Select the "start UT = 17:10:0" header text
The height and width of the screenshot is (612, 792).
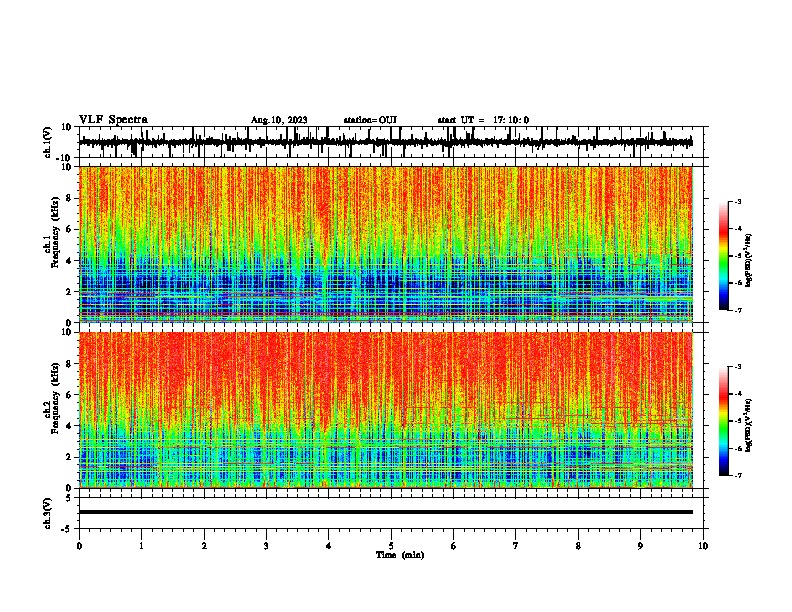tap(483, 120)
